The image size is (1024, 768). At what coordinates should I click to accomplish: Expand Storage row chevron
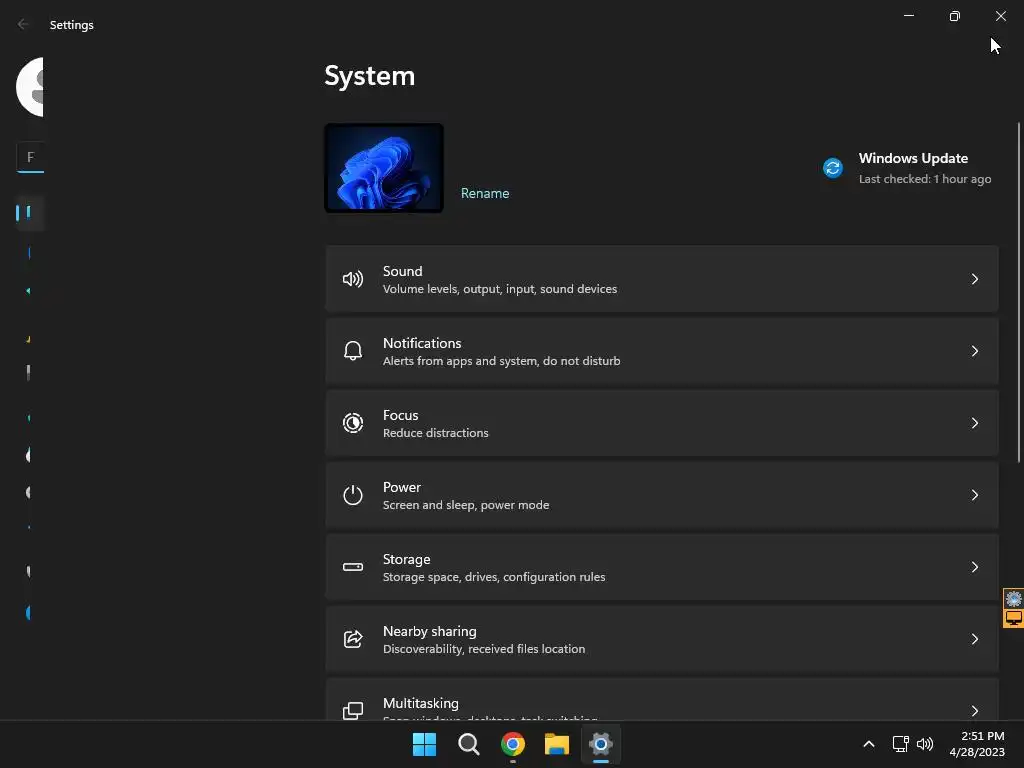click(974, 567)
